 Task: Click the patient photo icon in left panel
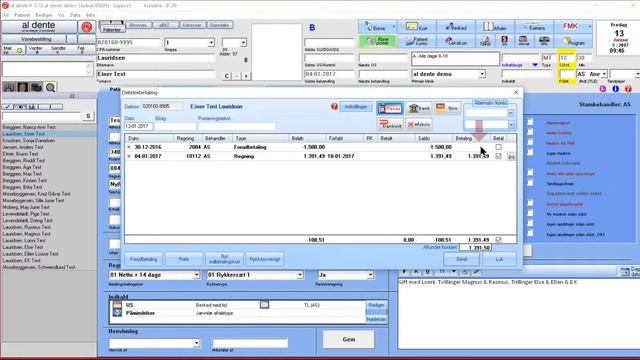point(23,87)
